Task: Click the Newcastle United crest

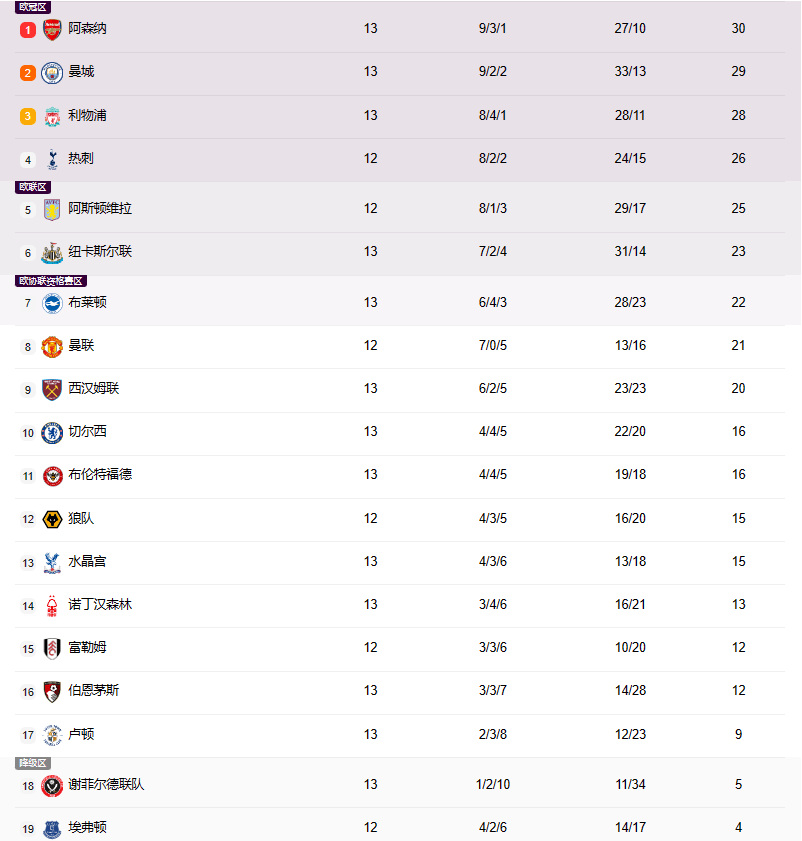Action: tap(52, 253)
